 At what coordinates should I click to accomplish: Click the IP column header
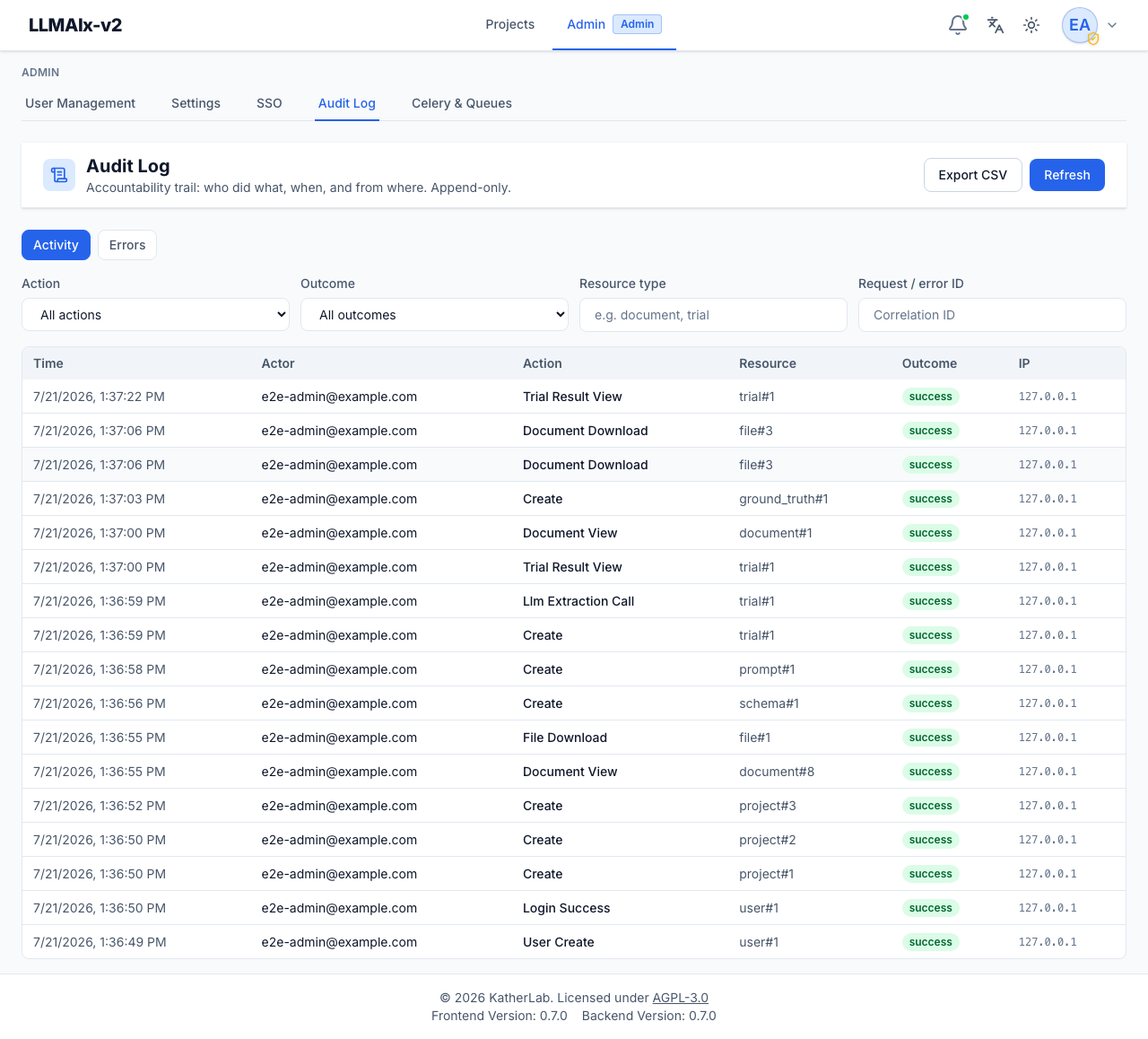(x=1024, y=363)
